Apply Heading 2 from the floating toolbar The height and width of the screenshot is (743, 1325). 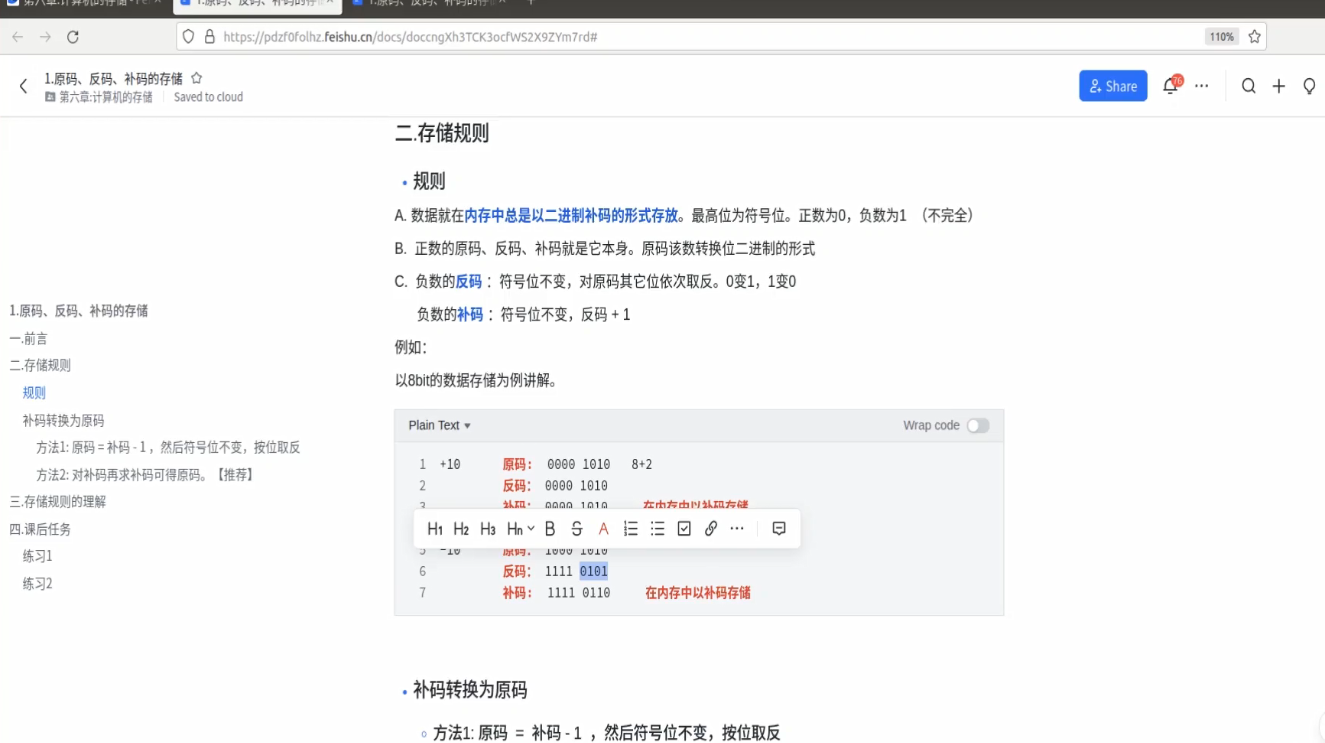click(x=461, y=528)
